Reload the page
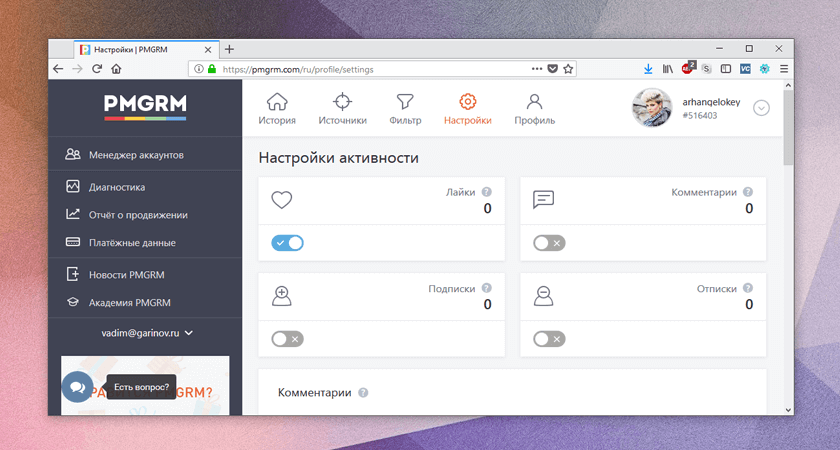Viewport: 840px width, 450px height. [97, 69]
